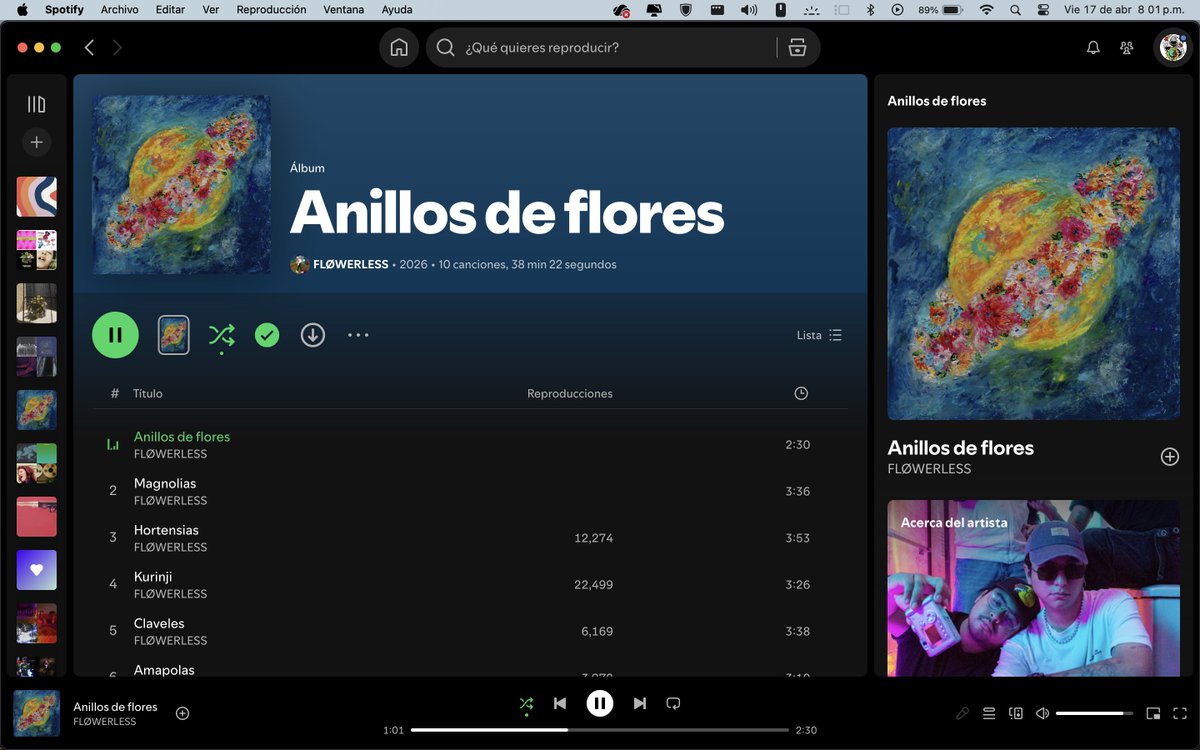Skip to the next track
The width and height of the screenshot is (1200, 750).
coord(640,704)
